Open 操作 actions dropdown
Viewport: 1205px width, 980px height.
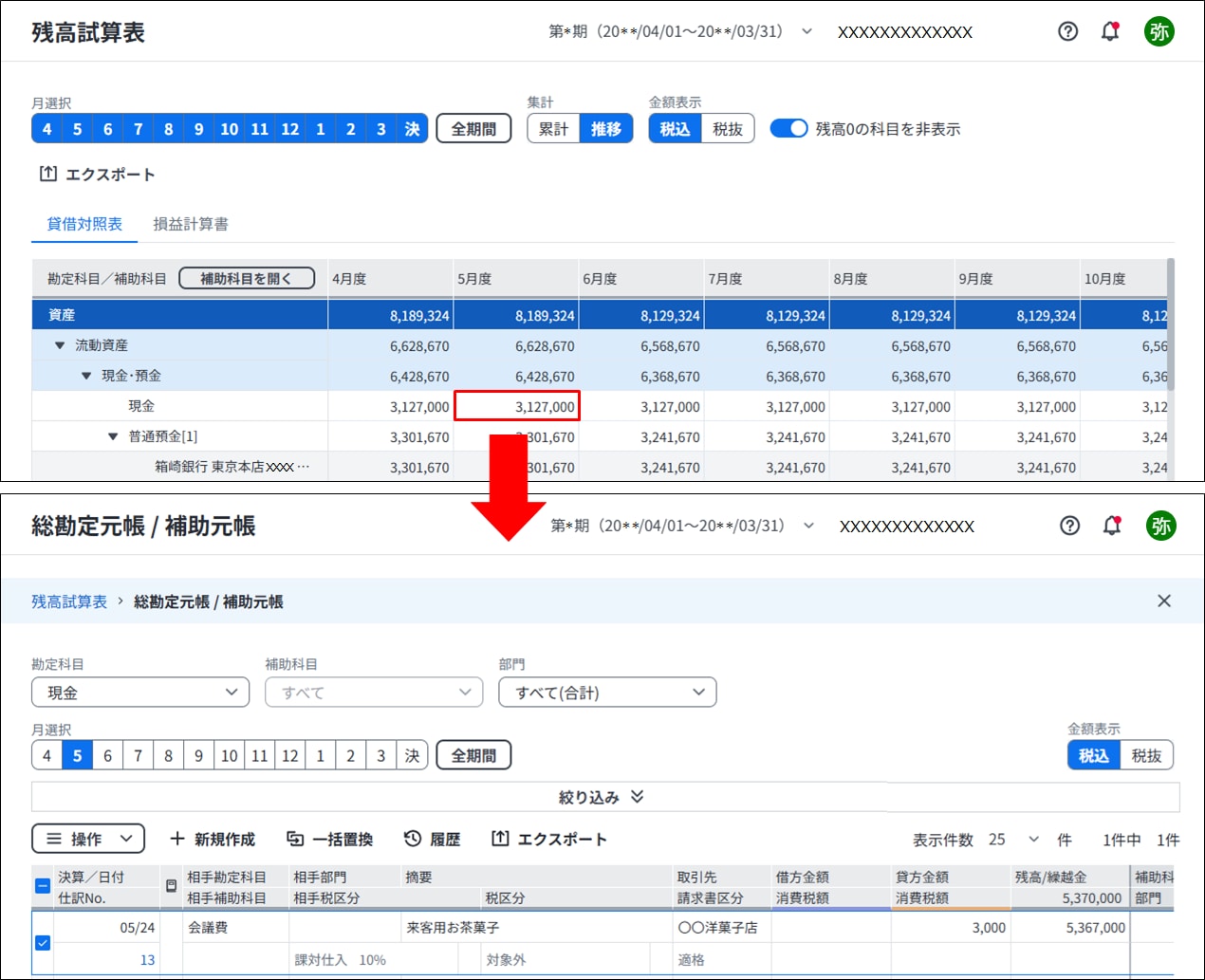click(88, 839)
